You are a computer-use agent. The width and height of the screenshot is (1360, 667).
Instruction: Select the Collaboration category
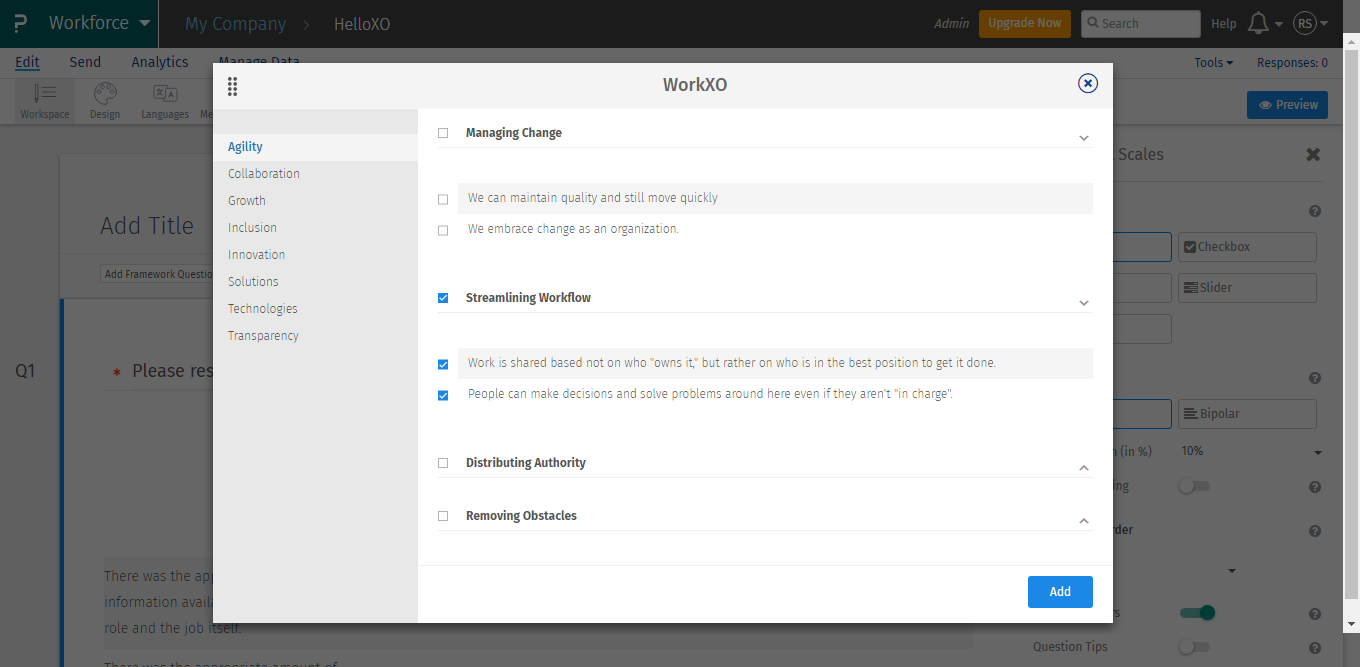point(264,174)
